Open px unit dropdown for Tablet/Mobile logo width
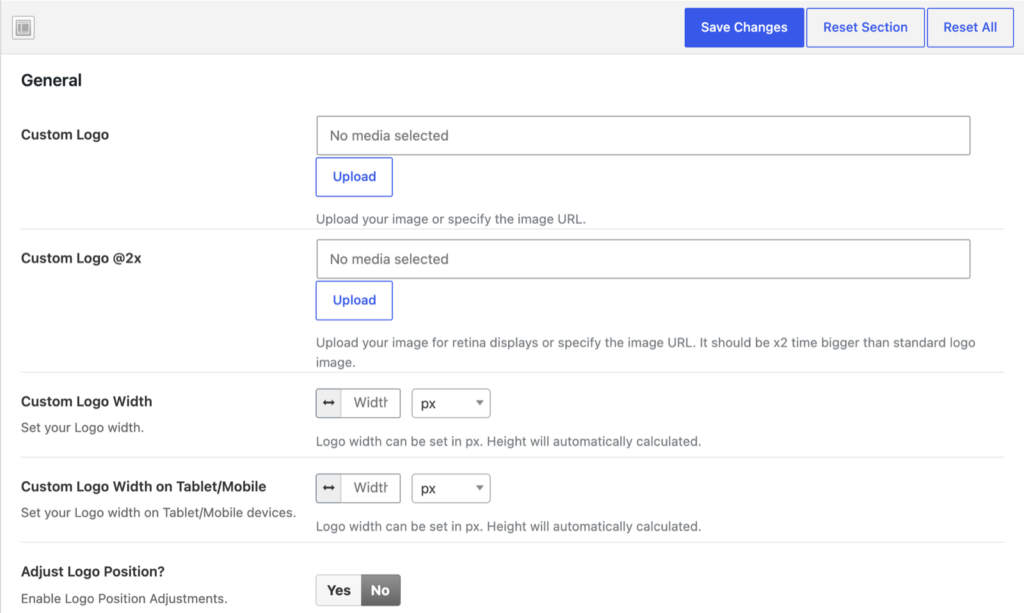 coord(451,488)
